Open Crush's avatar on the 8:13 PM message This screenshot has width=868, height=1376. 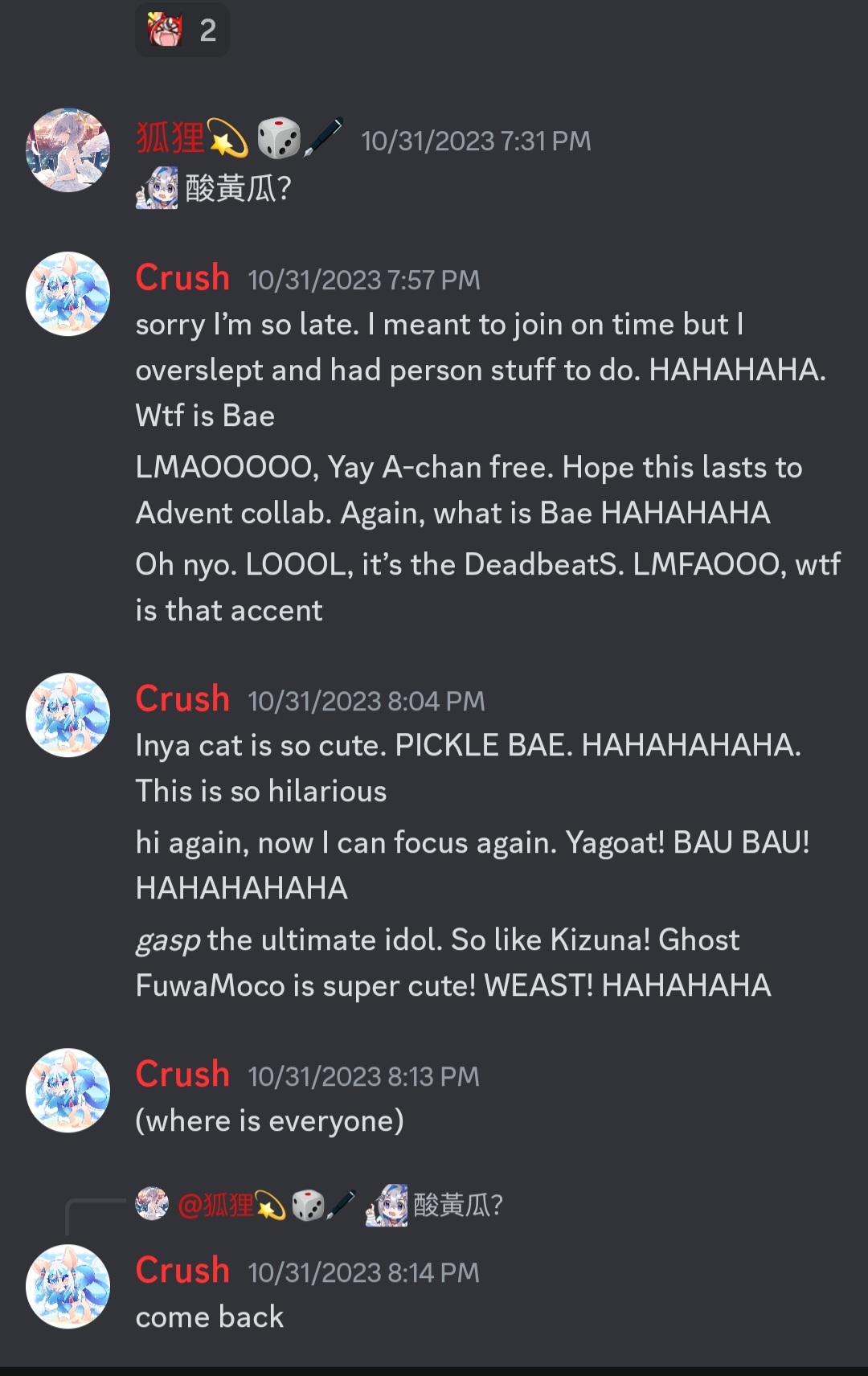[68, 1091]
